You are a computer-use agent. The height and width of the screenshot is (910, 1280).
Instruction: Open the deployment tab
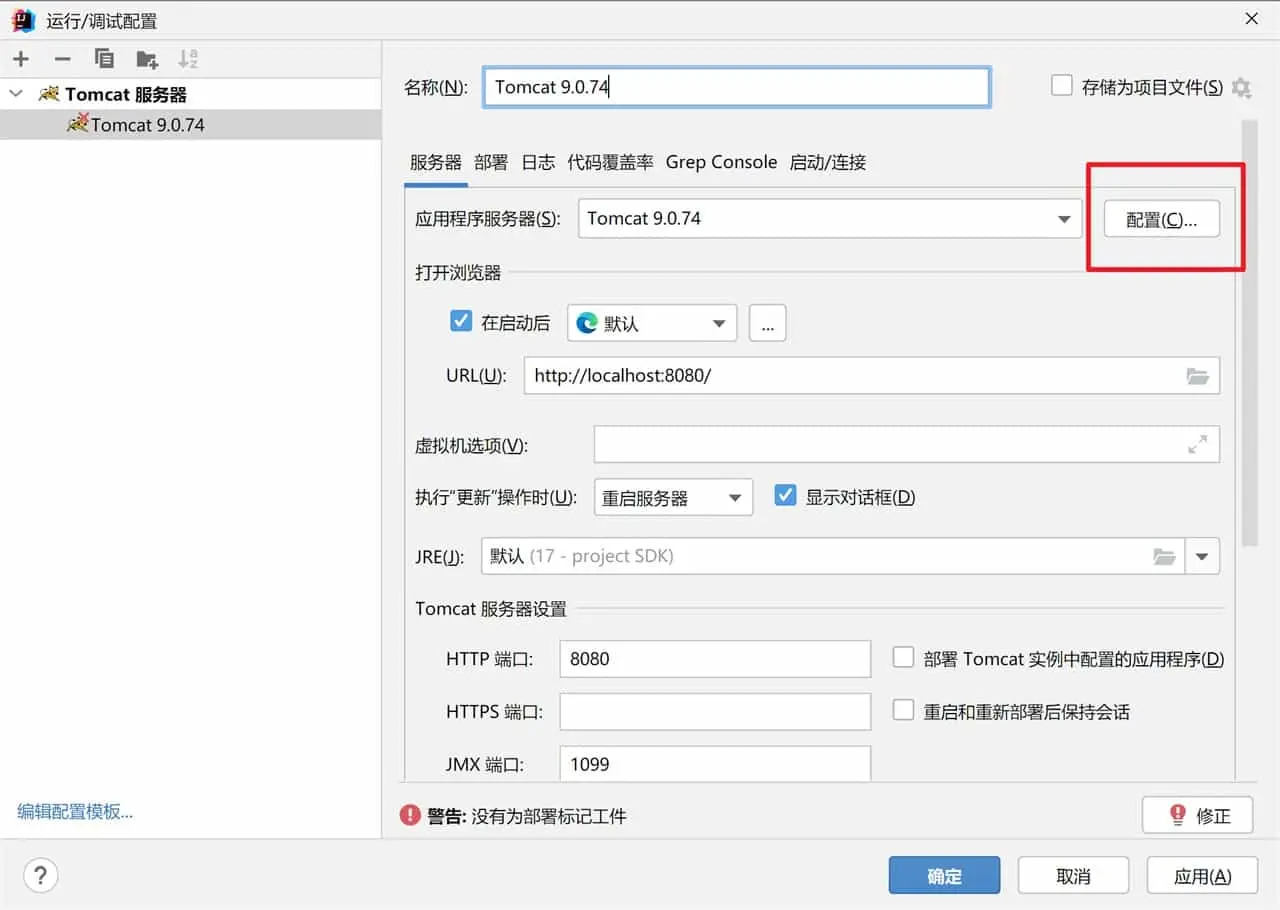(491, 162)
